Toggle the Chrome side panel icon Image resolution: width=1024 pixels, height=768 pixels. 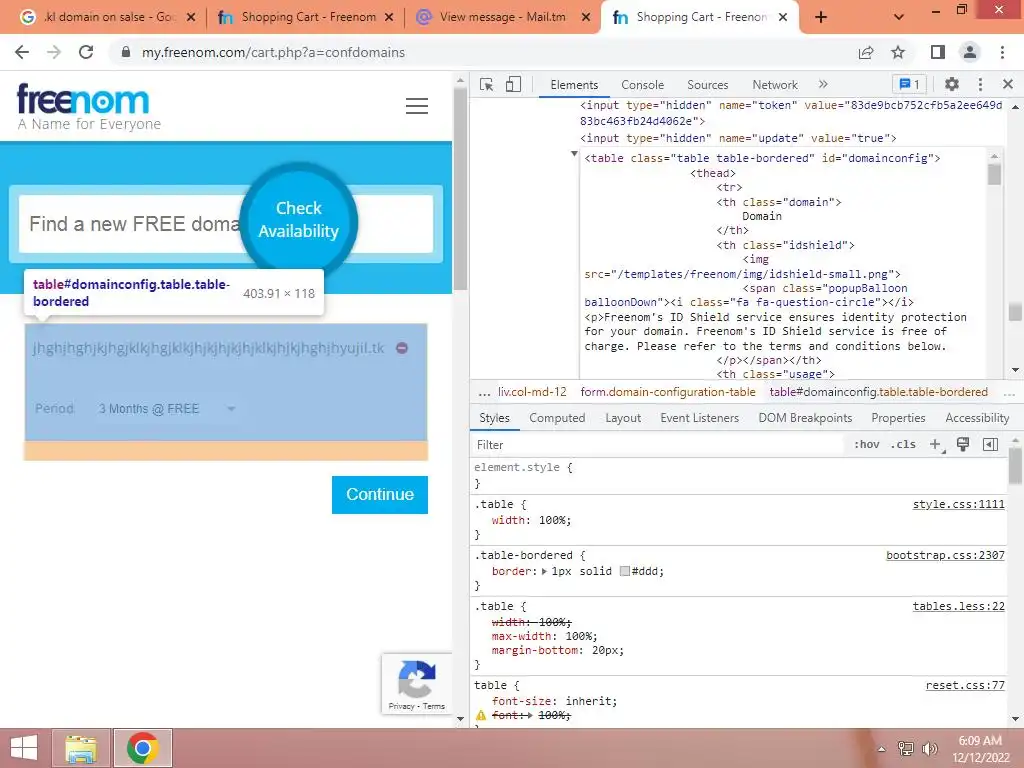tap(938, 52)
